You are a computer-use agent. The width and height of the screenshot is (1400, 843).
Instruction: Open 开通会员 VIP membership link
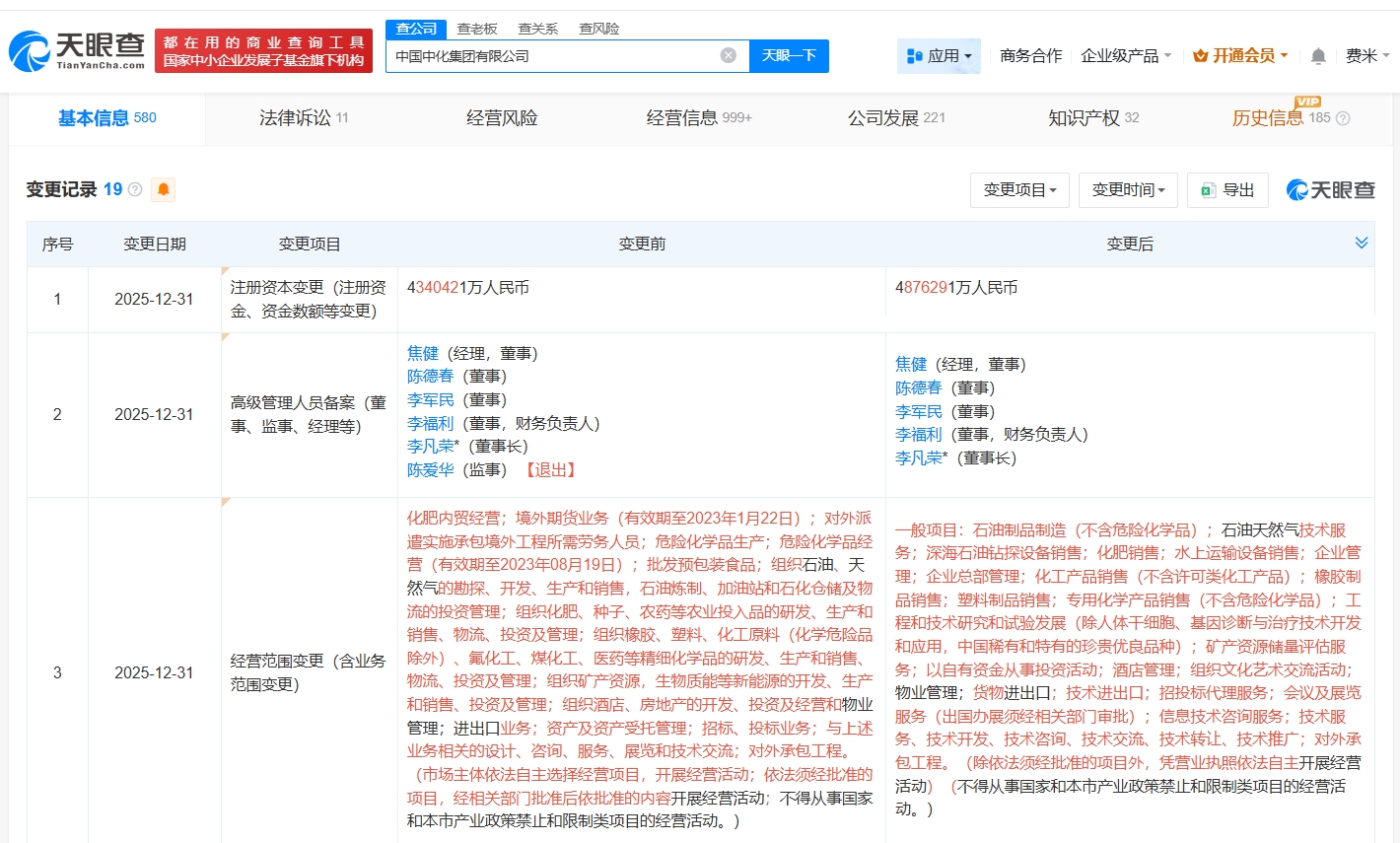tap(1240, 56)
